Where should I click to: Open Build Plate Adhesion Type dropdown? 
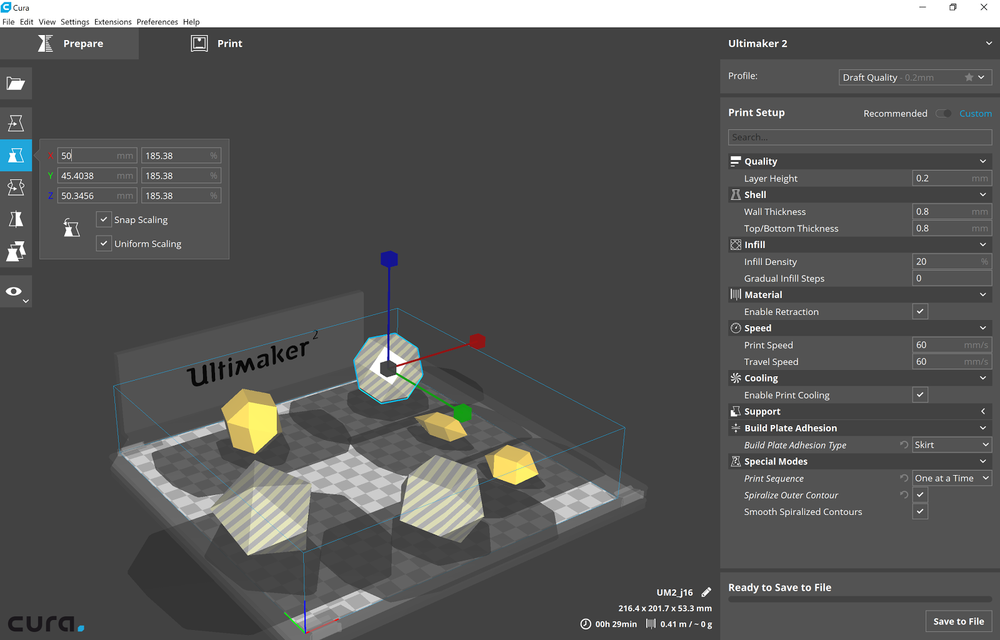[x=952, y=445]
